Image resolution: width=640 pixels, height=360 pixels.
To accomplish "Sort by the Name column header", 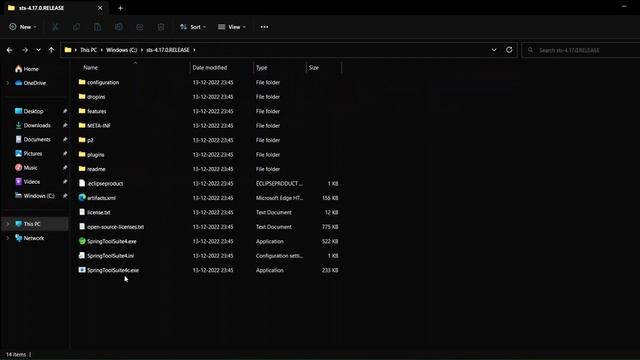I will 91,68.
